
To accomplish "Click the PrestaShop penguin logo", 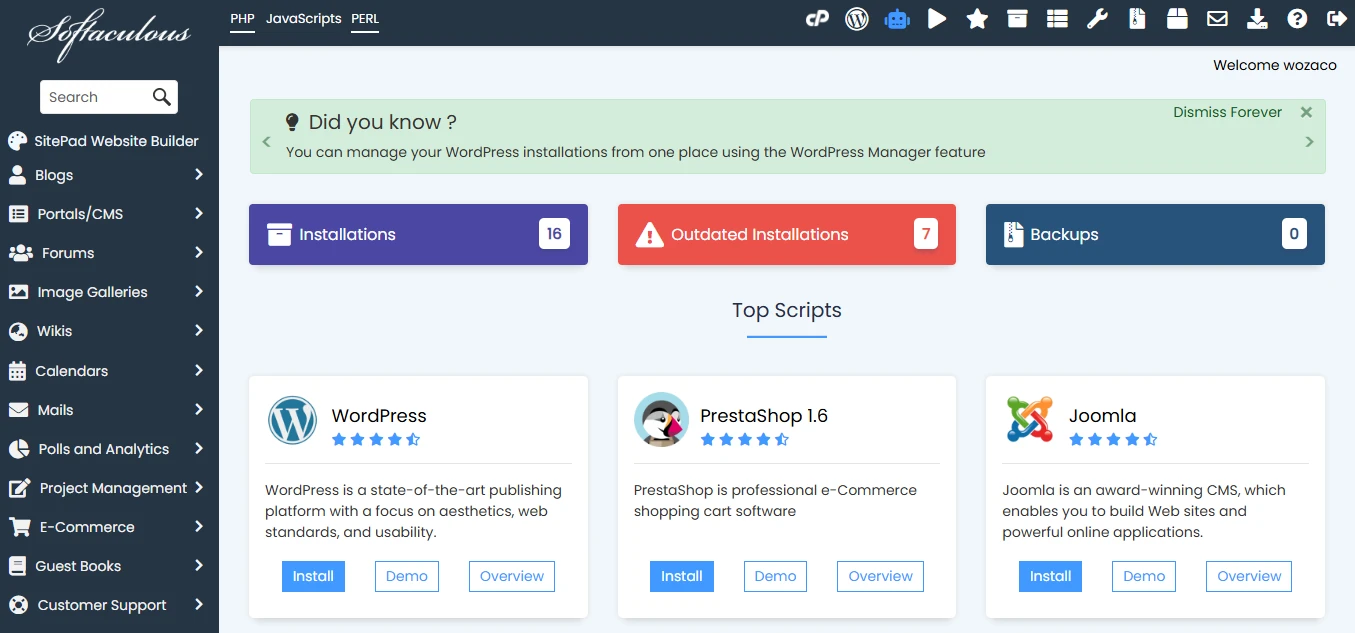I will tap(661, 420).
